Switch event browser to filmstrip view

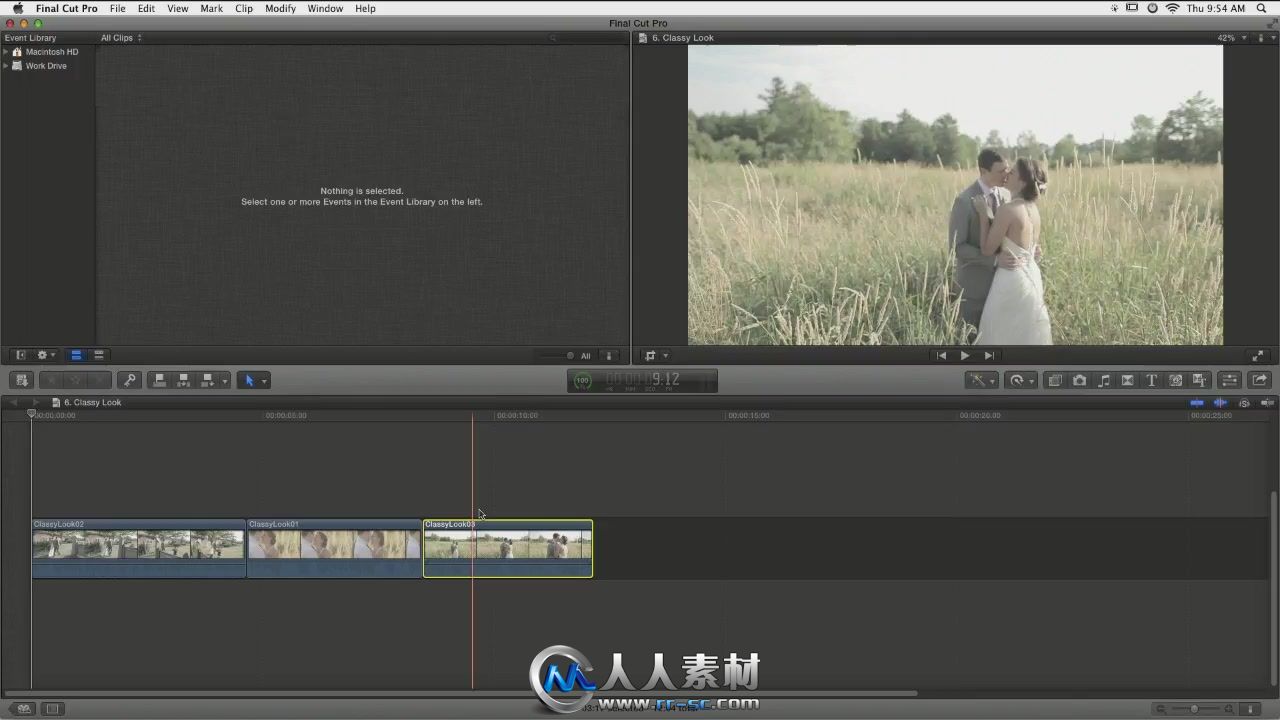pos(76,355)
